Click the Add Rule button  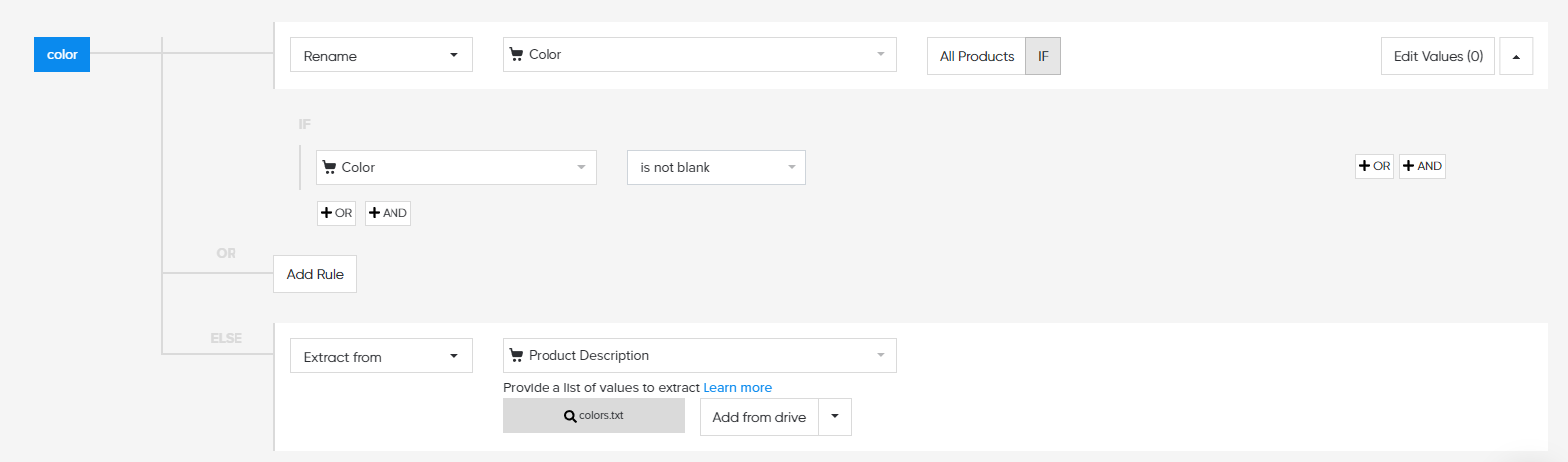(x=315, y=274)
